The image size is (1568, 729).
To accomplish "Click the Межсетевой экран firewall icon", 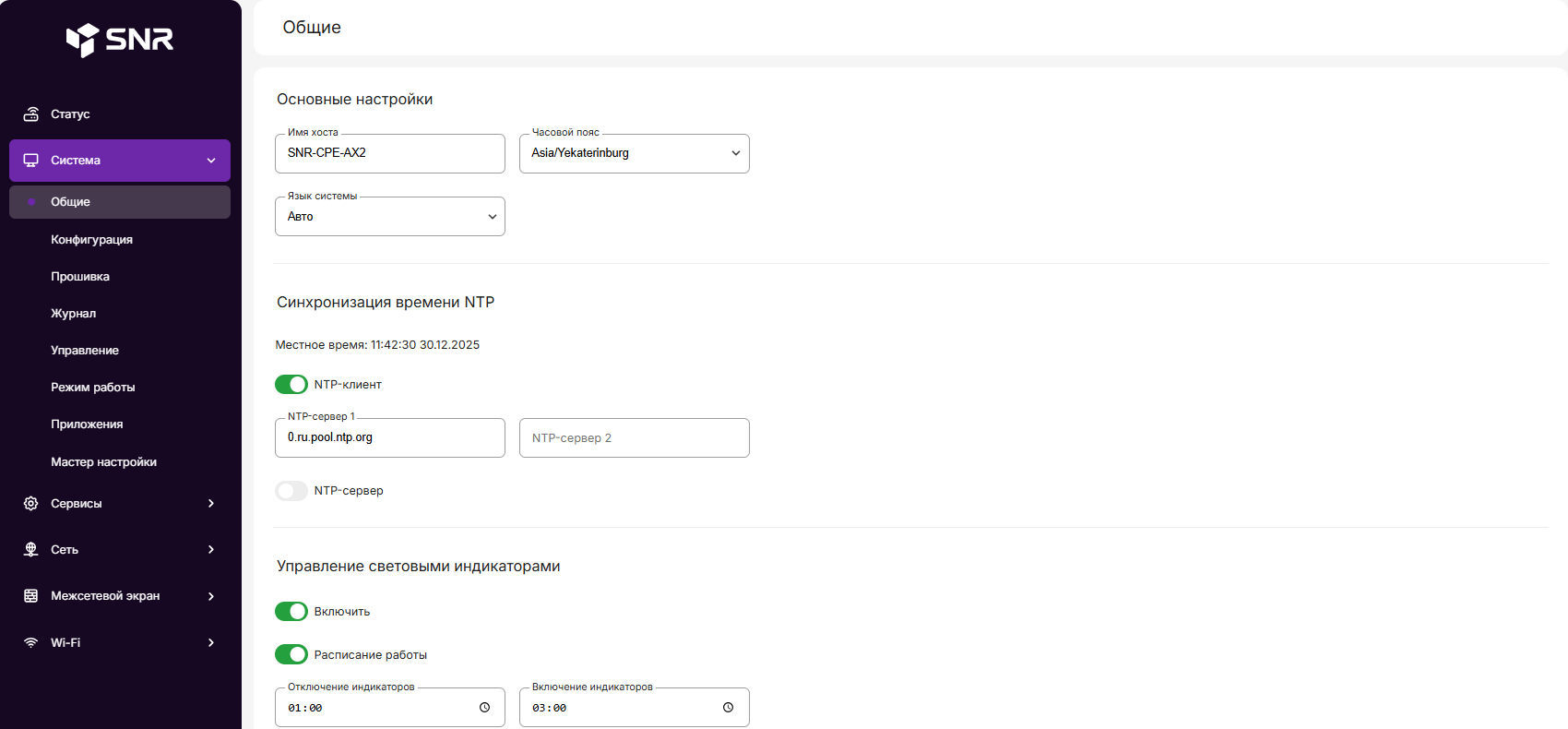I will [31, 596].
